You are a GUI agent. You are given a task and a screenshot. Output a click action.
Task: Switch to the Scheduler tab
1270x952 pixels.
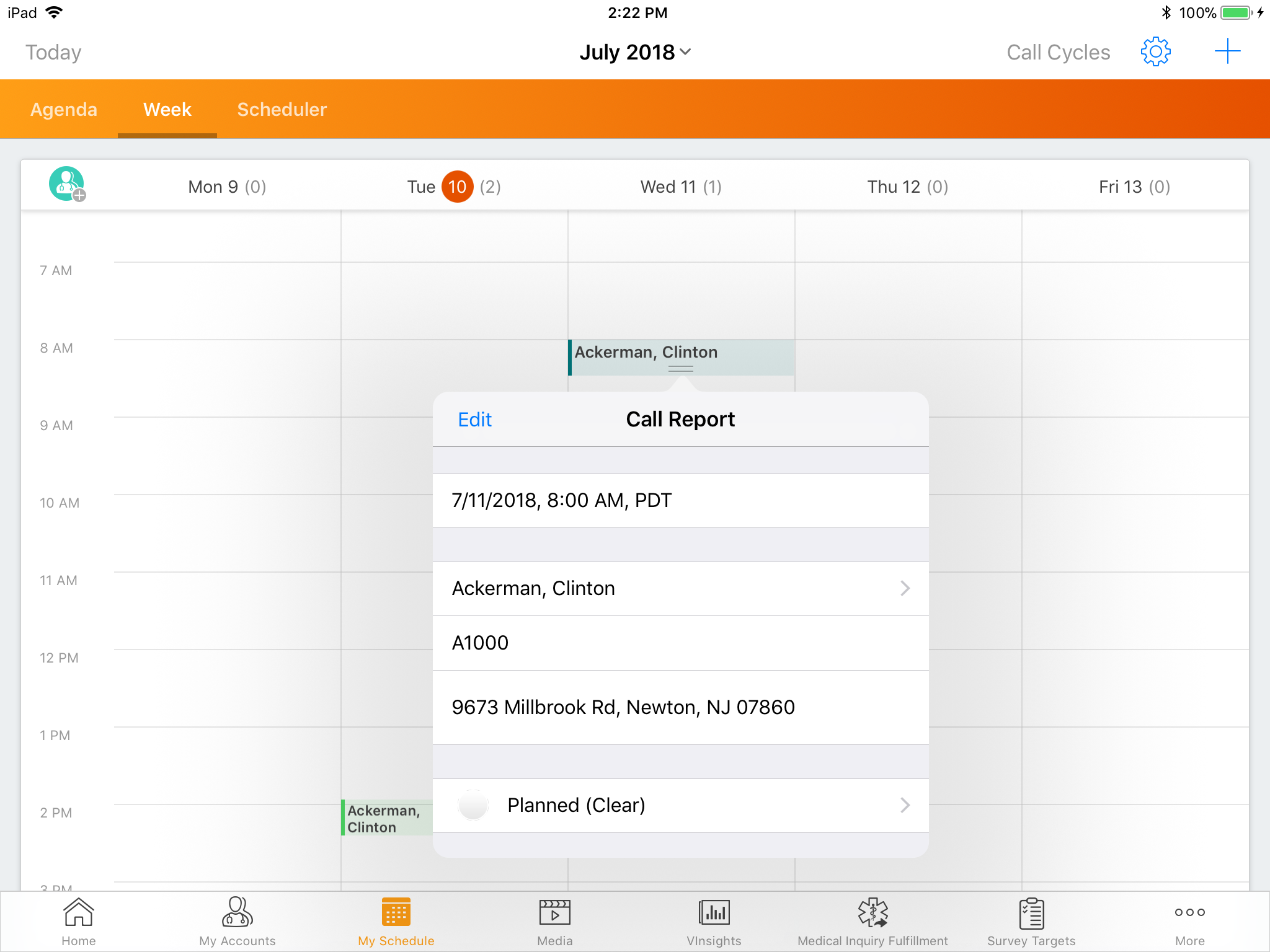[x=282, y=110]
